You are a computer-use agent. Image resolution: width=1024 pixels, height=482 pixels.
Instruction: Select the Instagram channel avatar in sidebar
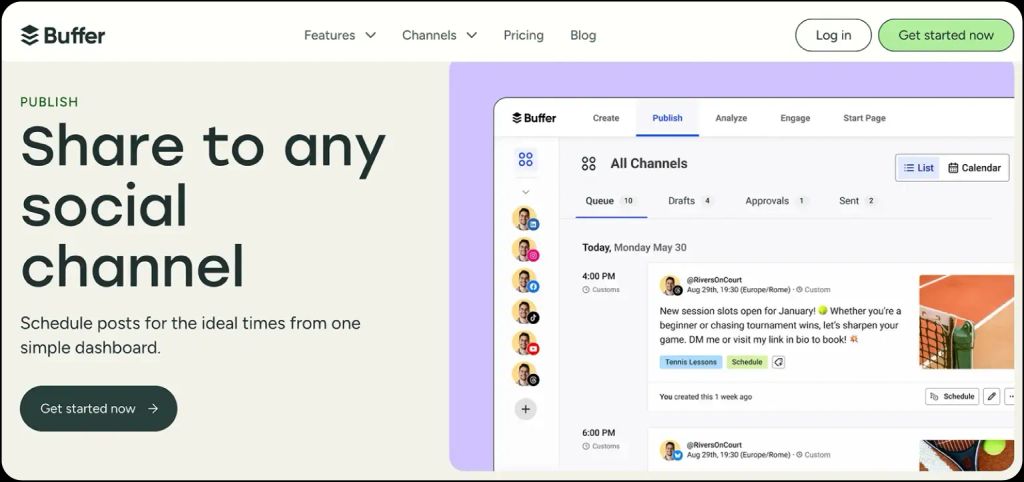525,250
